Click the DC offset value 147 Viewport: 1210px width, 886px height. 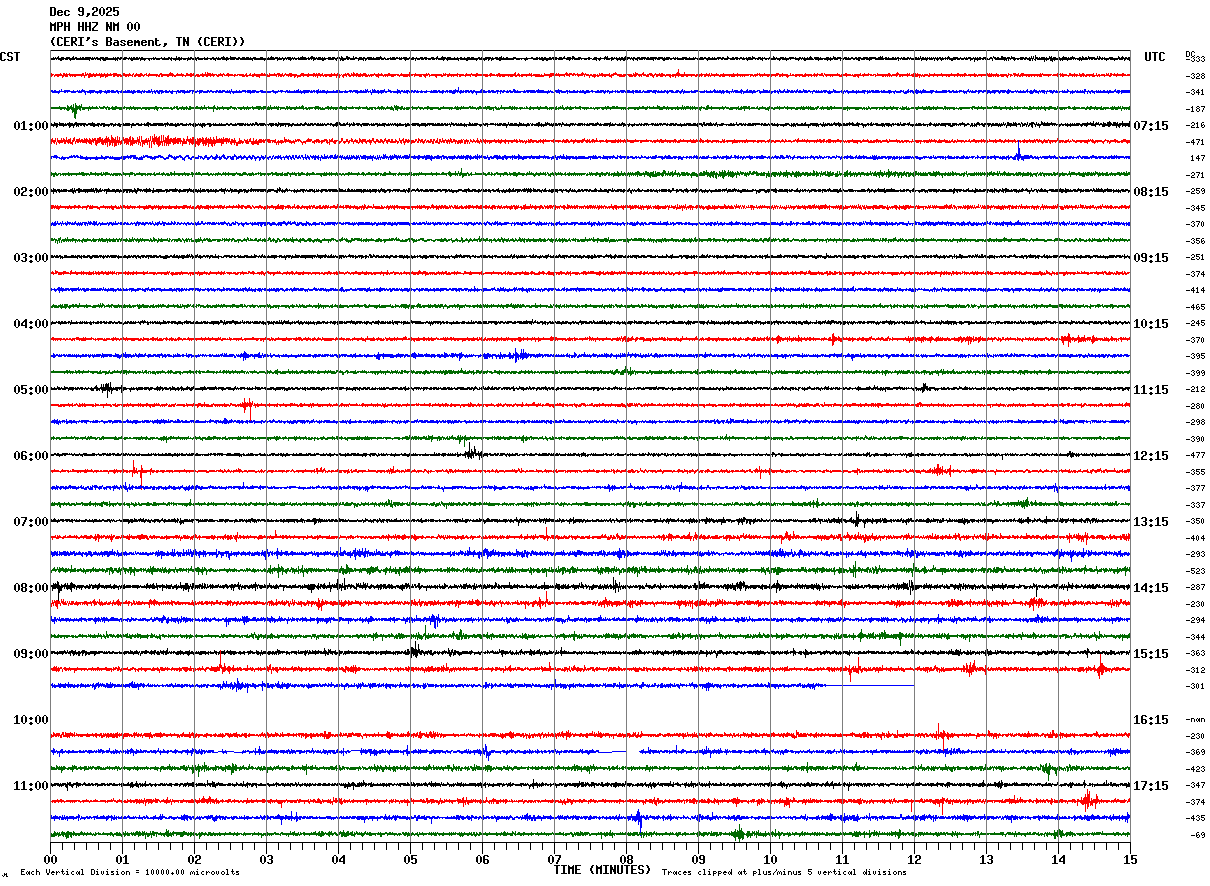tap(1197, 159)
